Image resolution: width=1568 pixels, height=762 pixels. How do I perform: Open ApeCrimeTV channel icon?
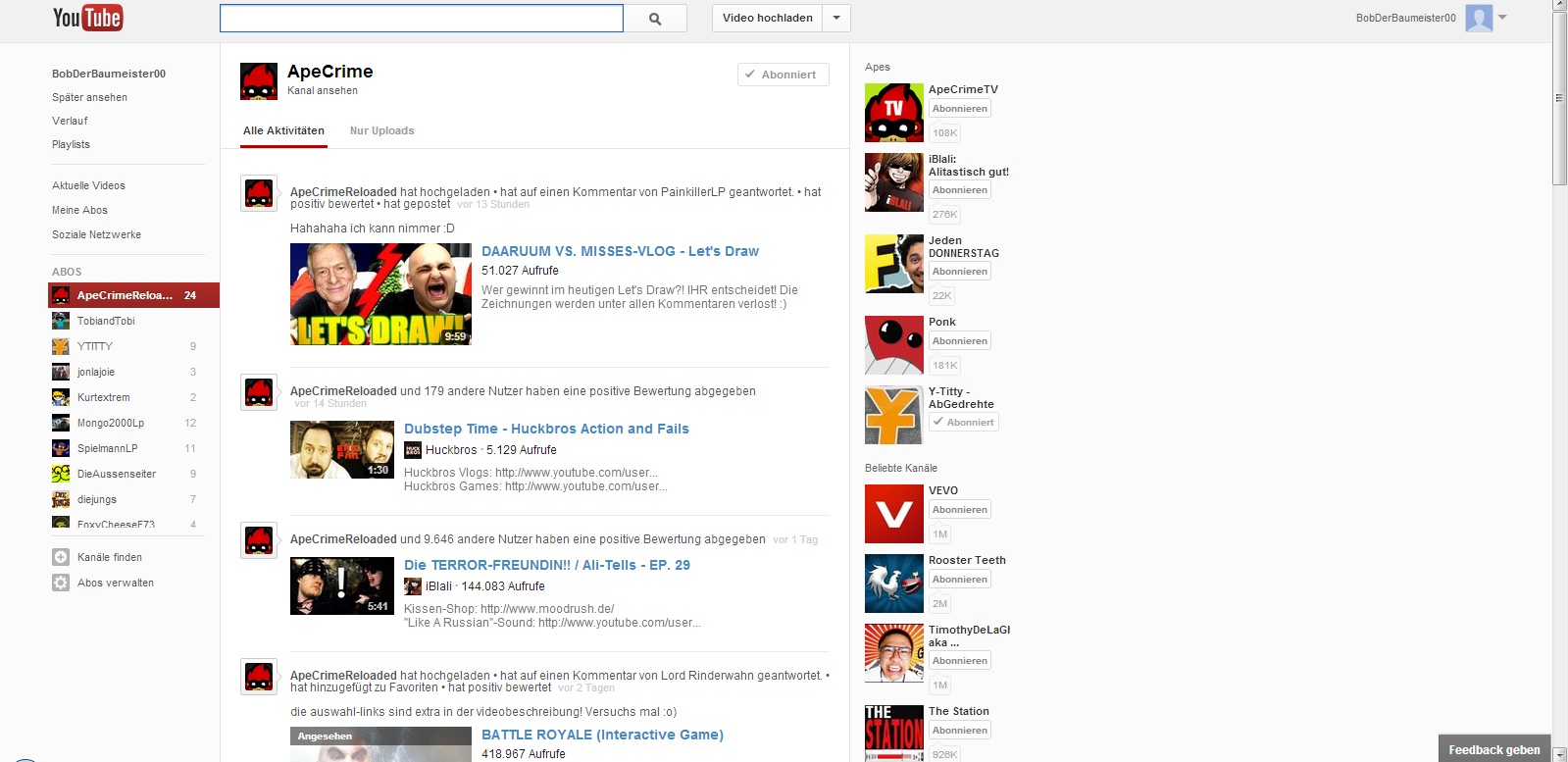pyautogui.click(x=894, y=113)
